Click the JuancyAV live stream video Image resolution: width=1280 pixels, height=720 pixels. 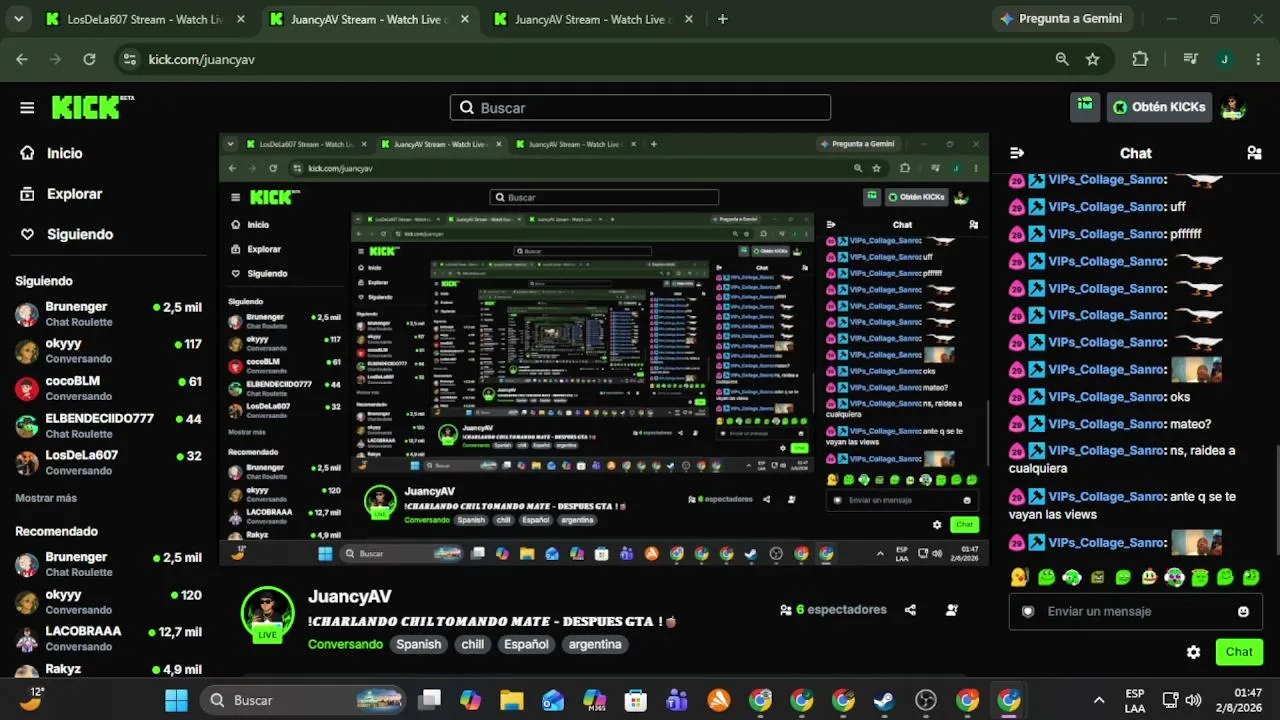(604, 349)
